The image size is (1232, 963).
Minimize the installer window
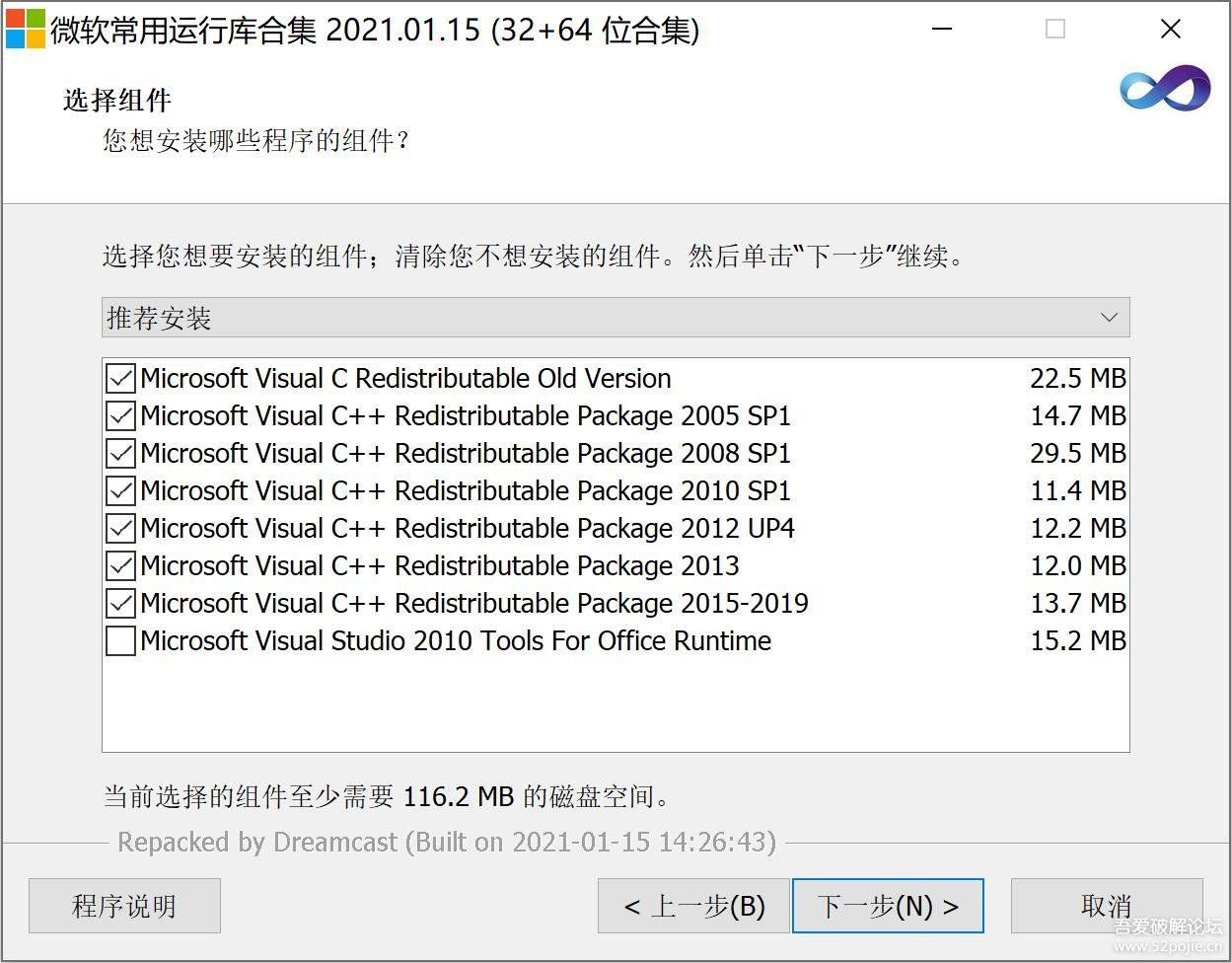coord(942,30)
